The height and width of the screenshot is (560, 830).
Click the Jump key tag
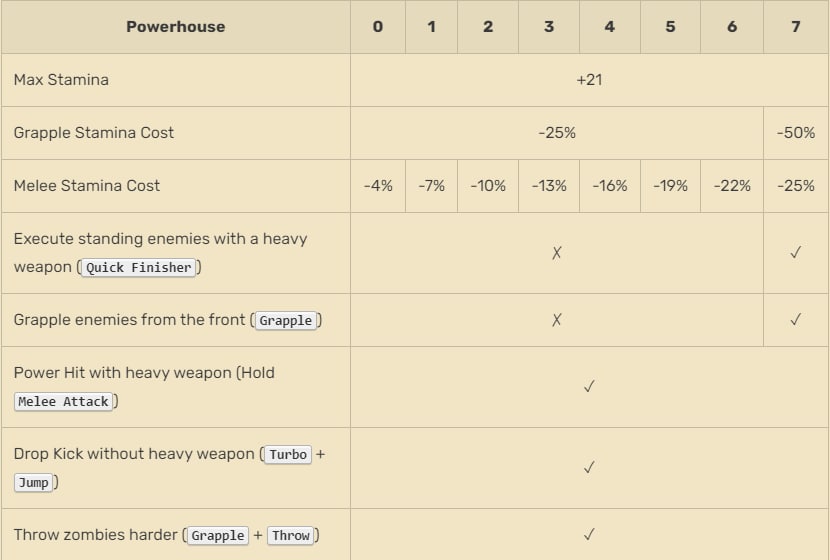34,483
